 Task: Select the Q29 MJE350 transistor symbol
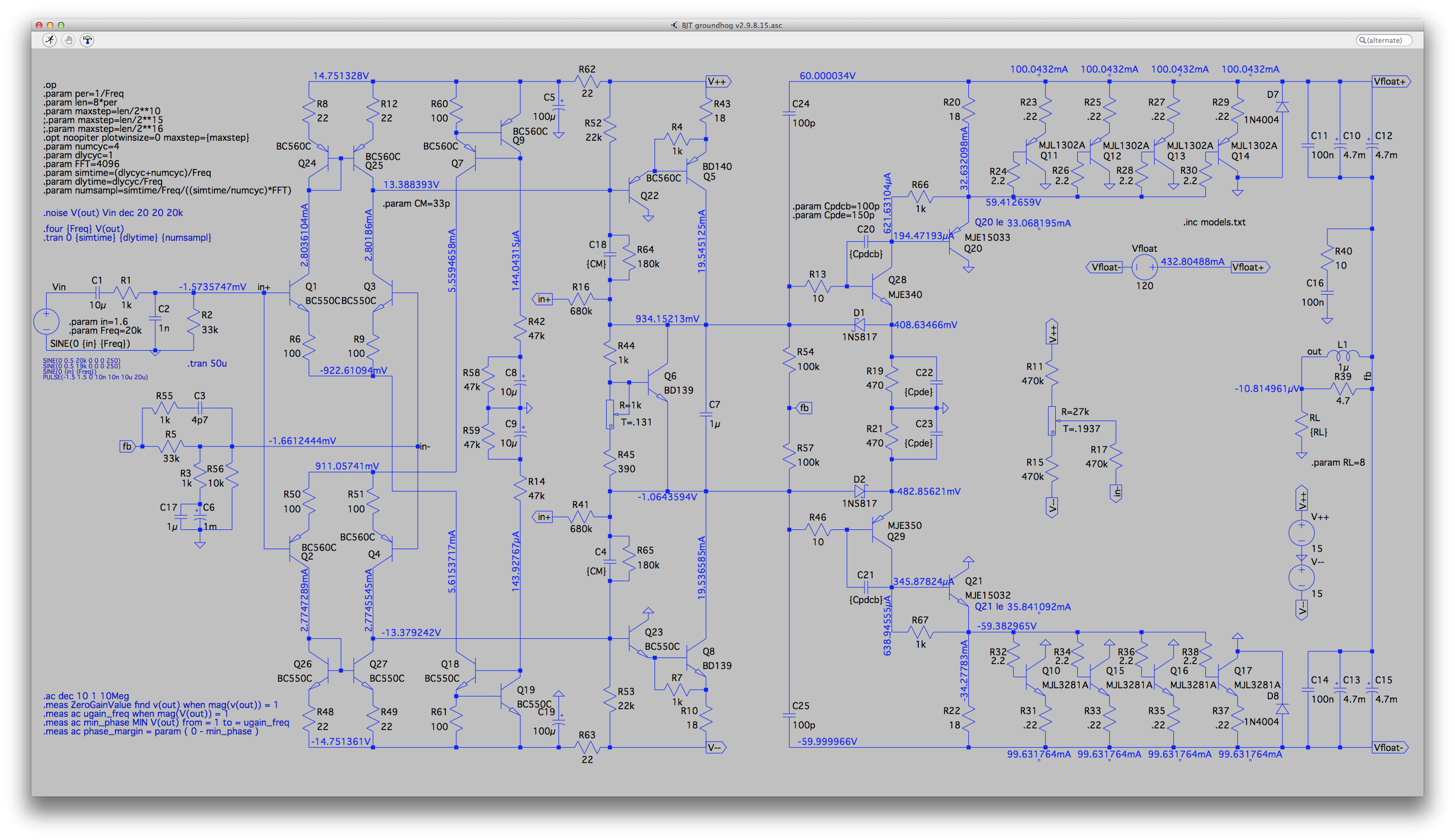[882, 529]
